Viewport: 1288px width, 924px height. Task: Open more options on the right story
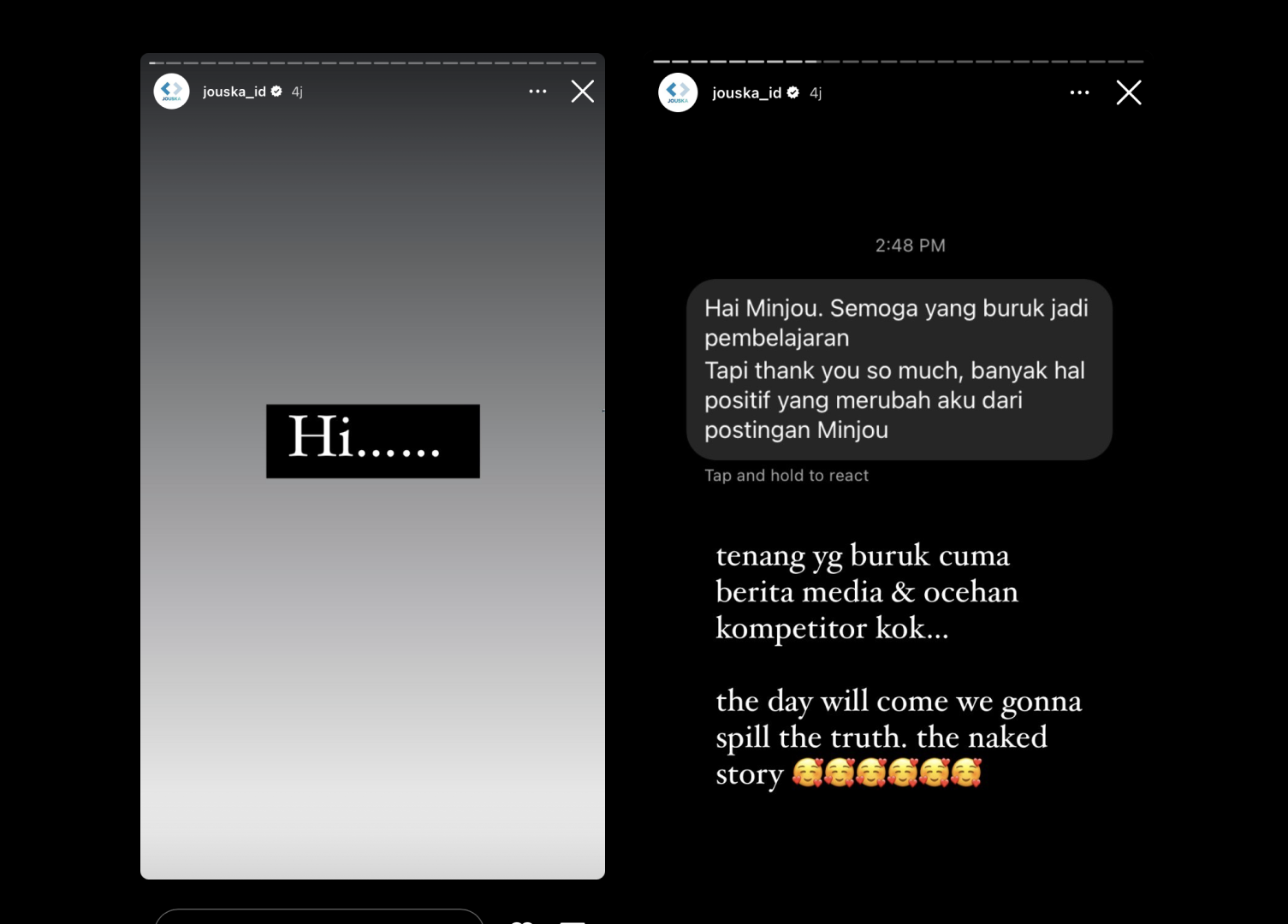(x=1079, y=92)
